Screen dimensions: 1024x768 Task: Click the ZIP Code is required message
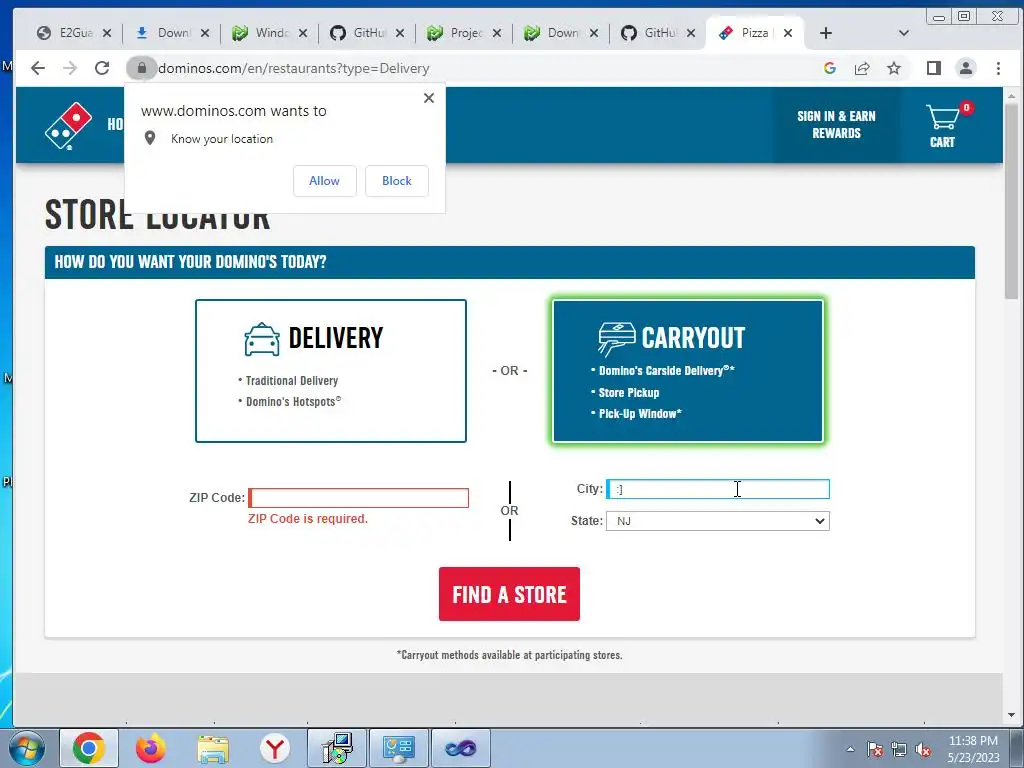[x=308, y=519]
